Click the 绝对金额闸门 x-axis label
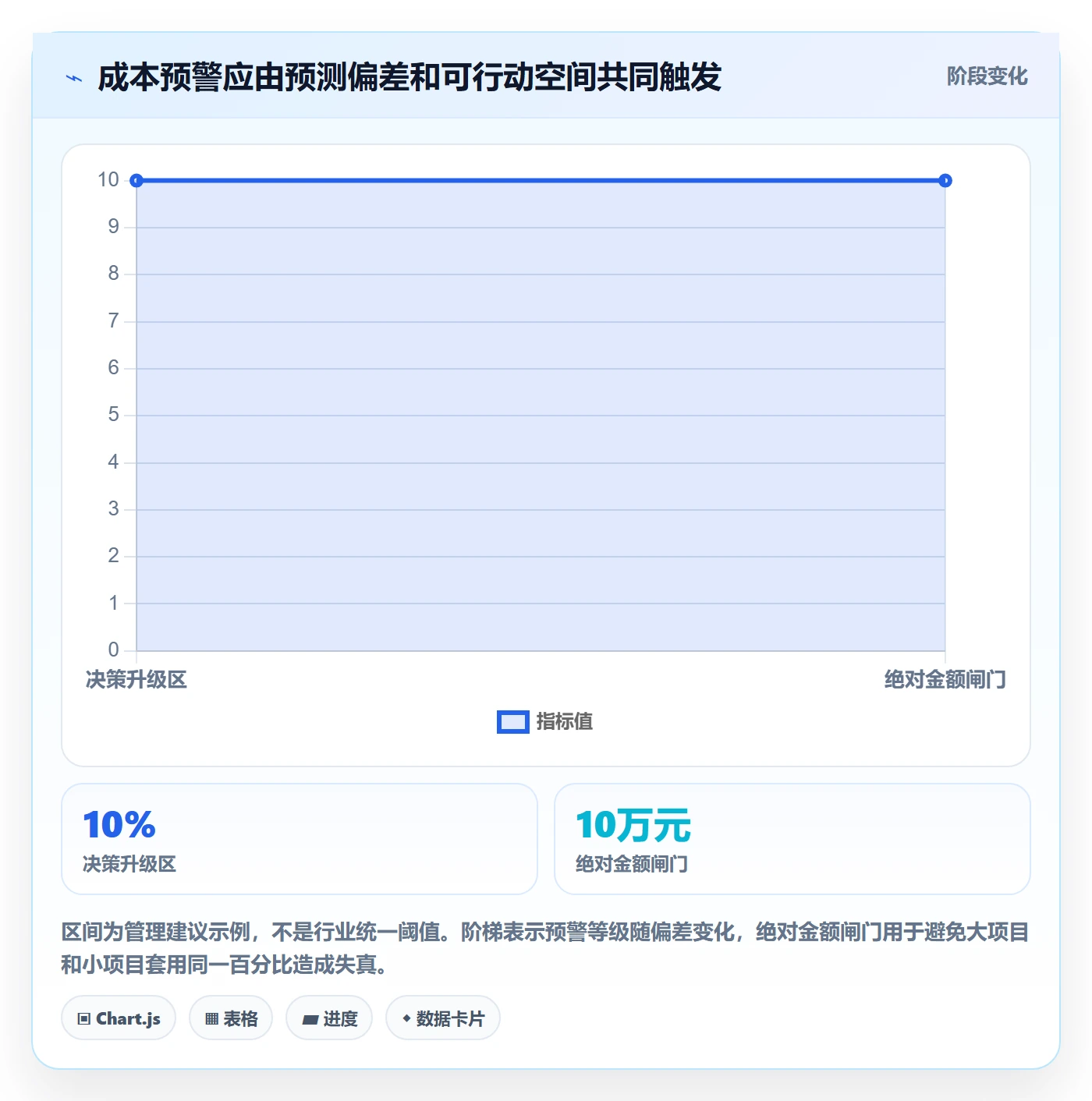Screen dimensions: 1092x1101 tap(945, 679)
